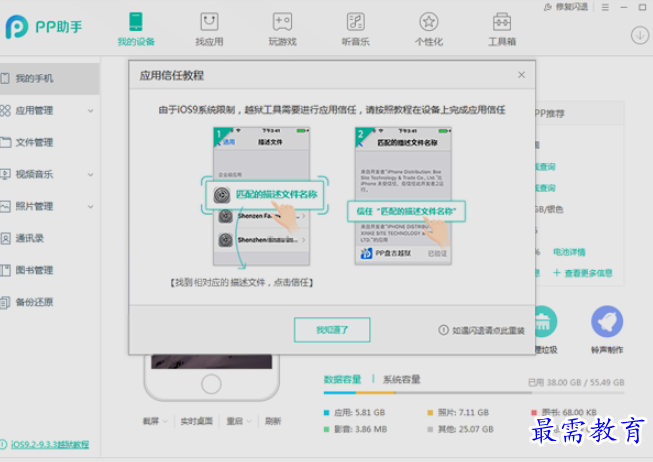Viewport: 653px width, 462px height.
Task: Click 查看更多信息 link
Action: coord(583,273)
